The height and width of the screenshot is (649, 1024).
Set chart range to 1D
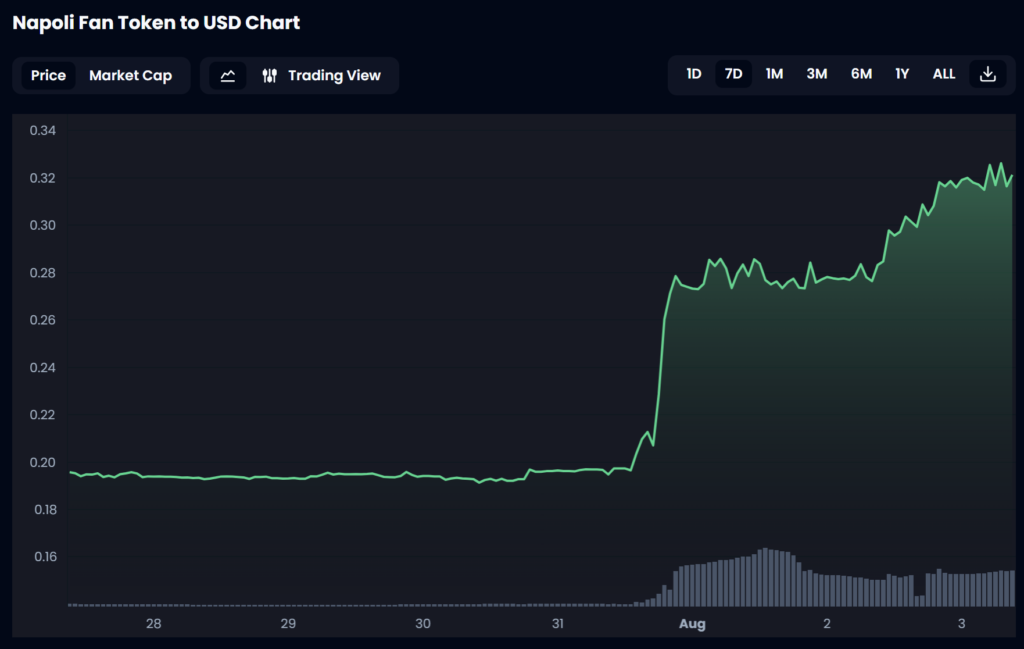tap(694, 74)
